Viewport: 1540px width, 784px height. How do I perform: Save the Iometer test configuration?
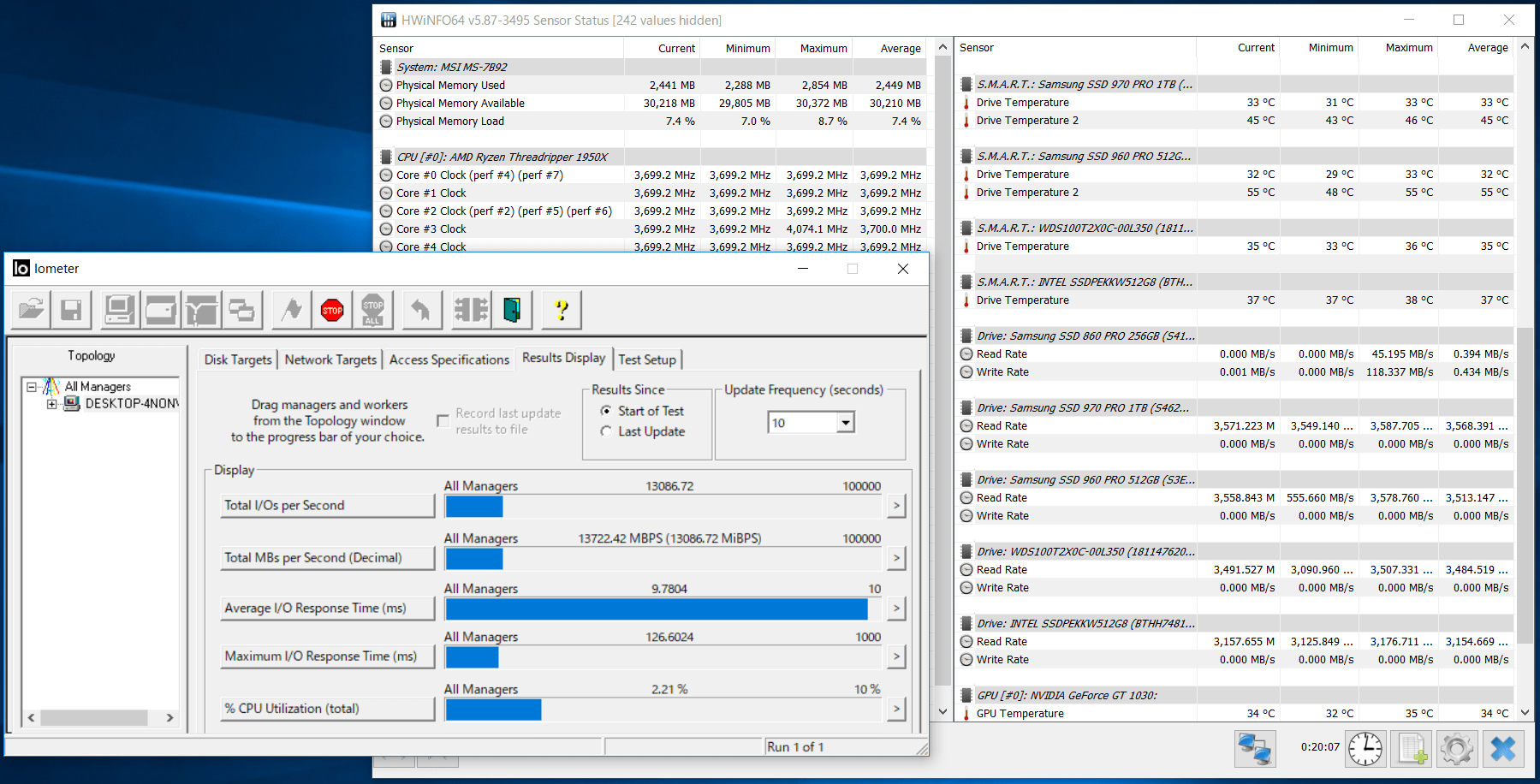[72, 310]
